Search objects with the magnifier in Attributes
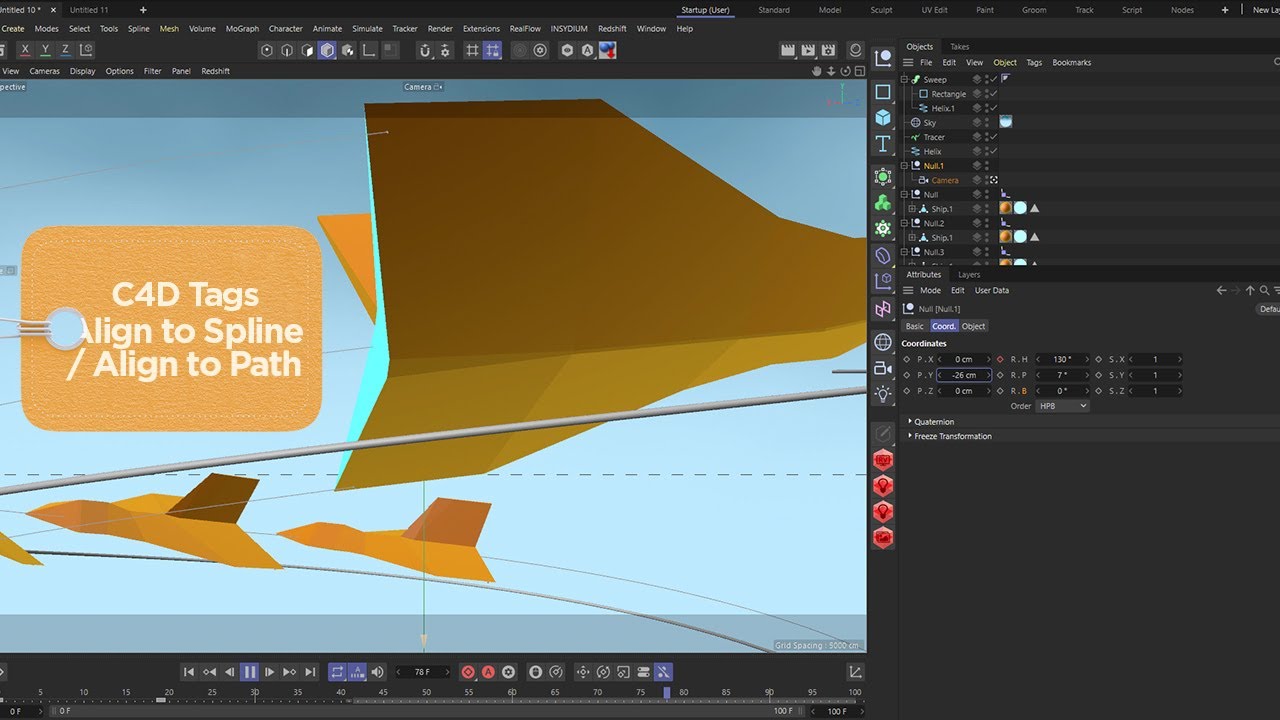Viewport: 1280px width, 720px height. tap(1265, 290)
